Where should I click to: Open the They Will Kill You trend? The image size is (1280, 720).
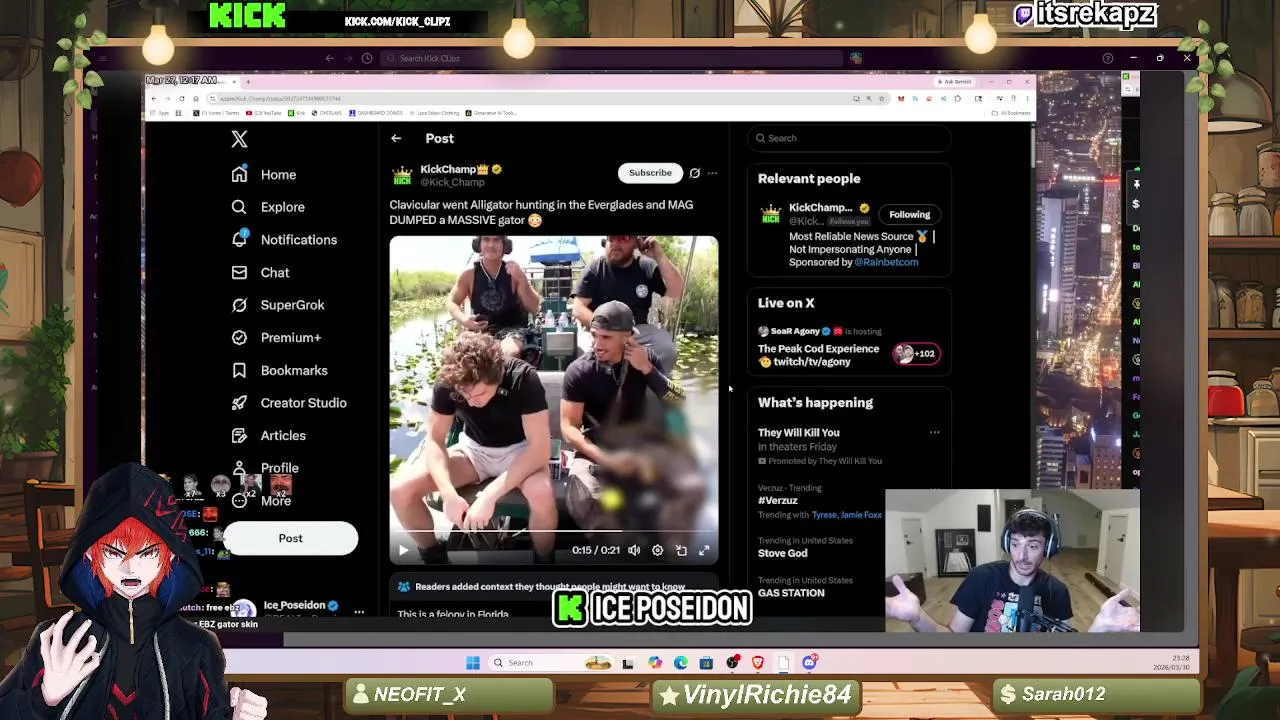pos(798,432)
